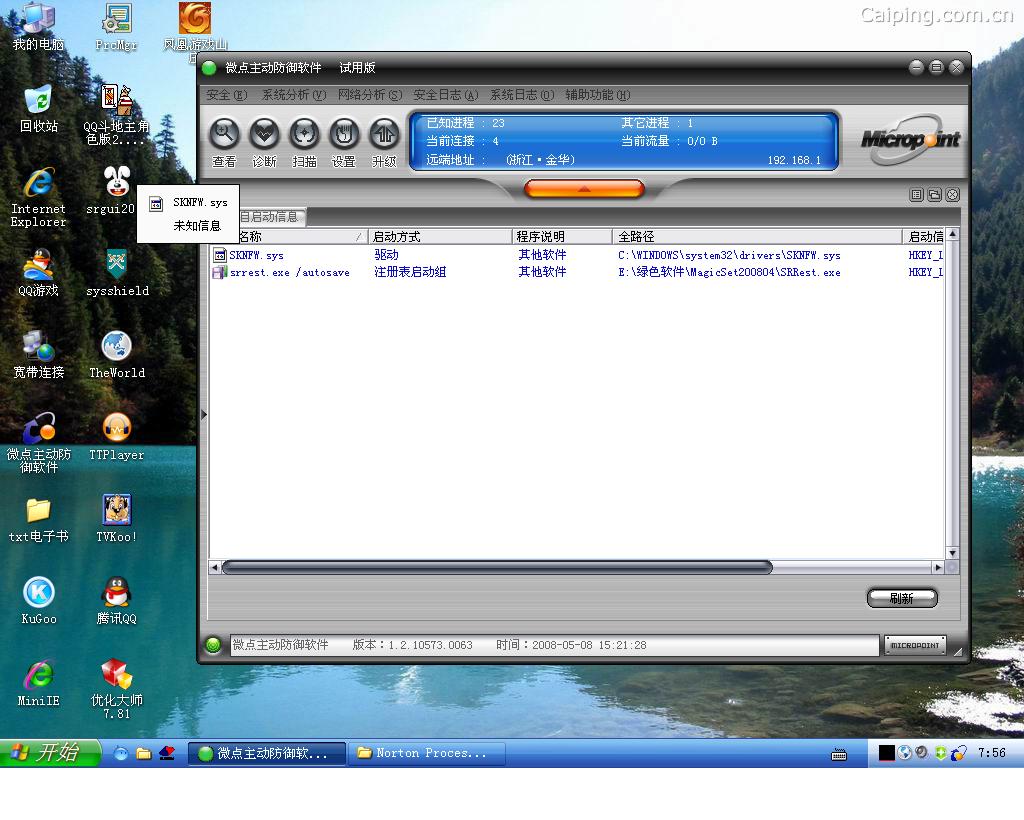Open KuGoo desktop icon

pos(39,601)
